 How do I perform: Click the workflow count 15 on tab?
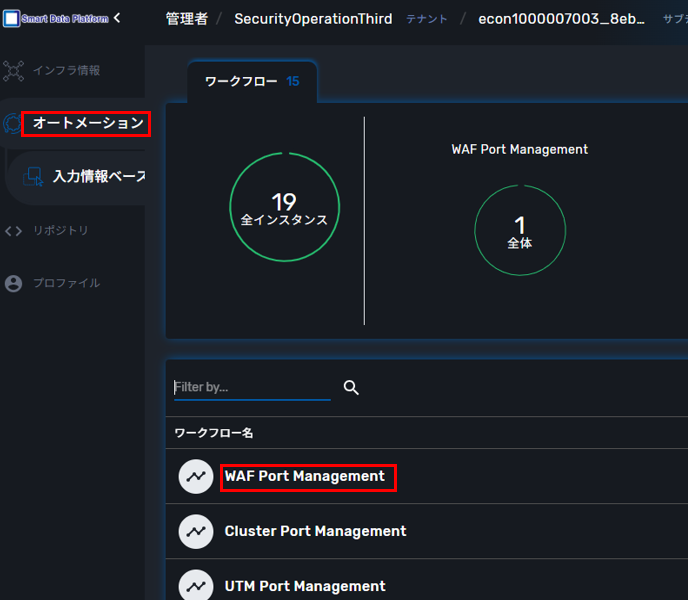(x=293, y=82)
